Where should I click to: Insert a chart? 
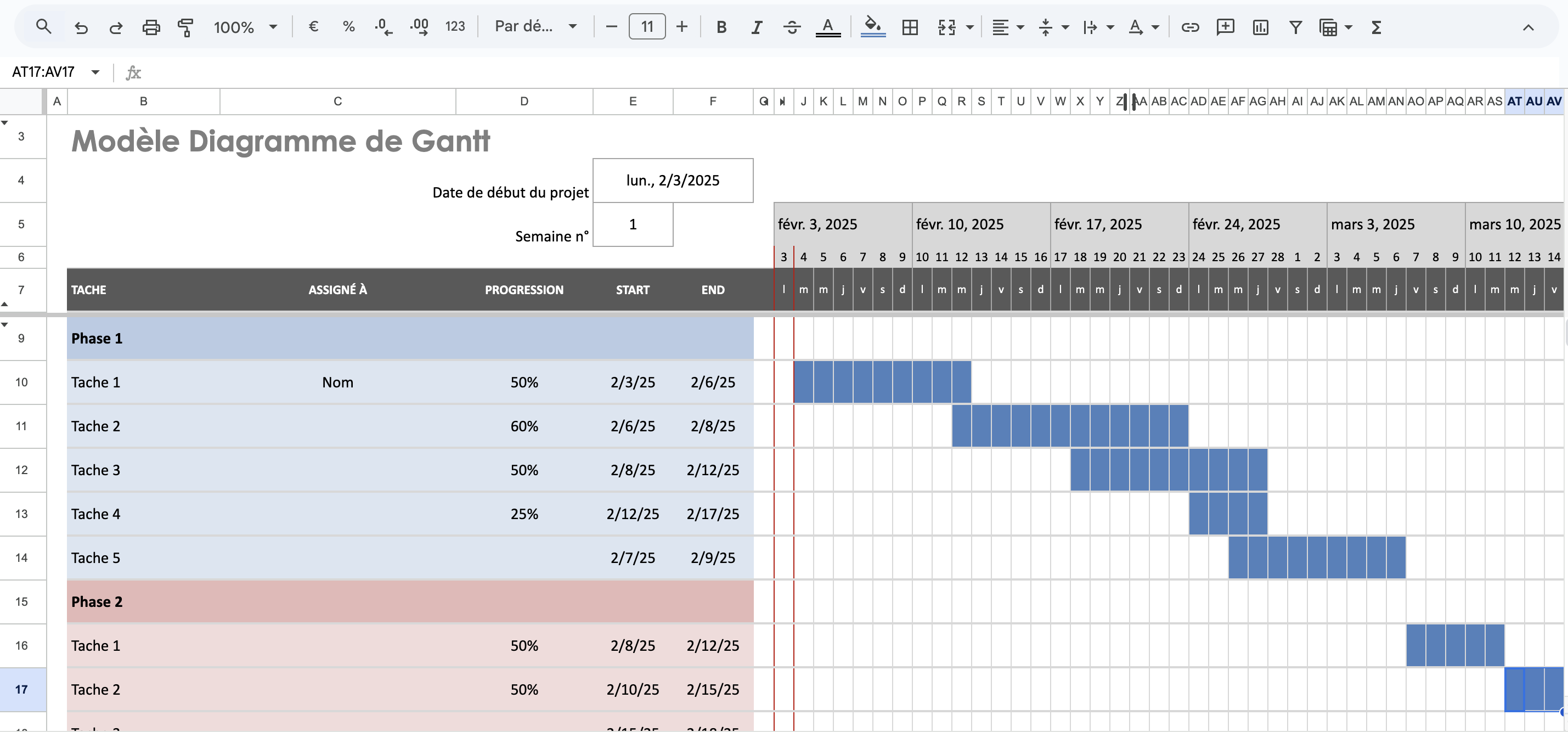(1260, 27)
